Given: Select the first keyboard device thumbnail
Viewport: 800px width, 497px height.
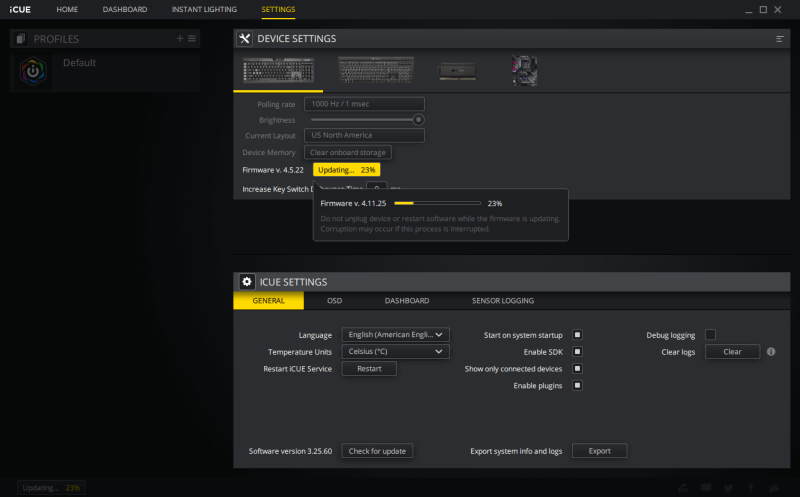Looking at the screenshot, I should coord(278,70).
